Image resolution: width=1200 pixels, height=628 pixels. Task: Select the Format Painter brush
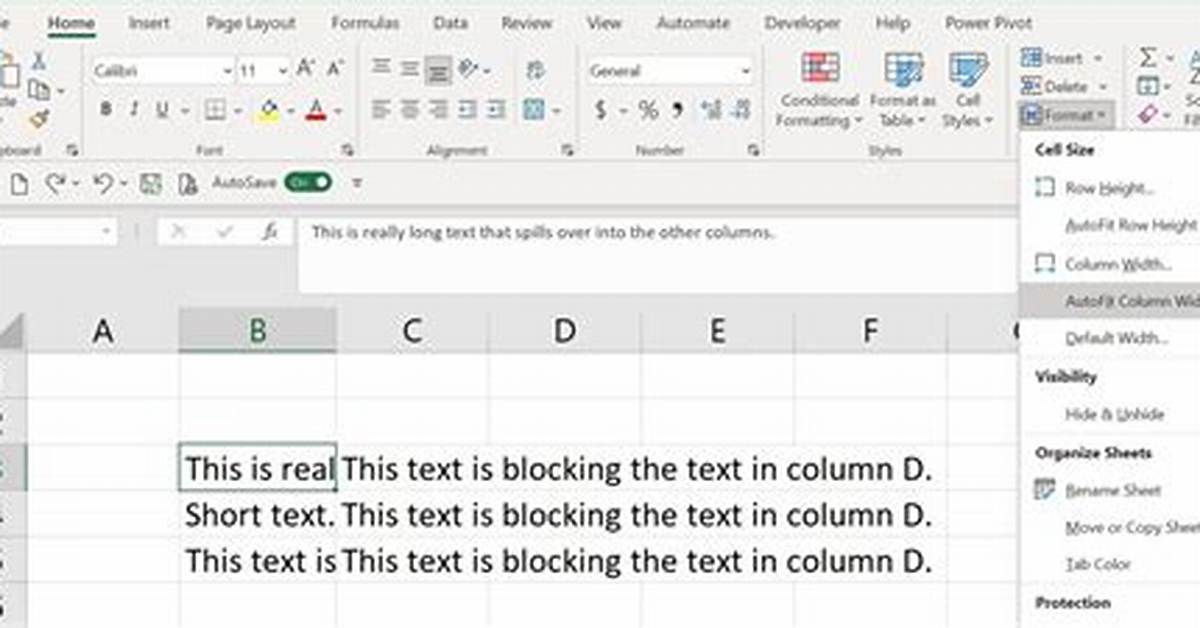pos(38,119)
